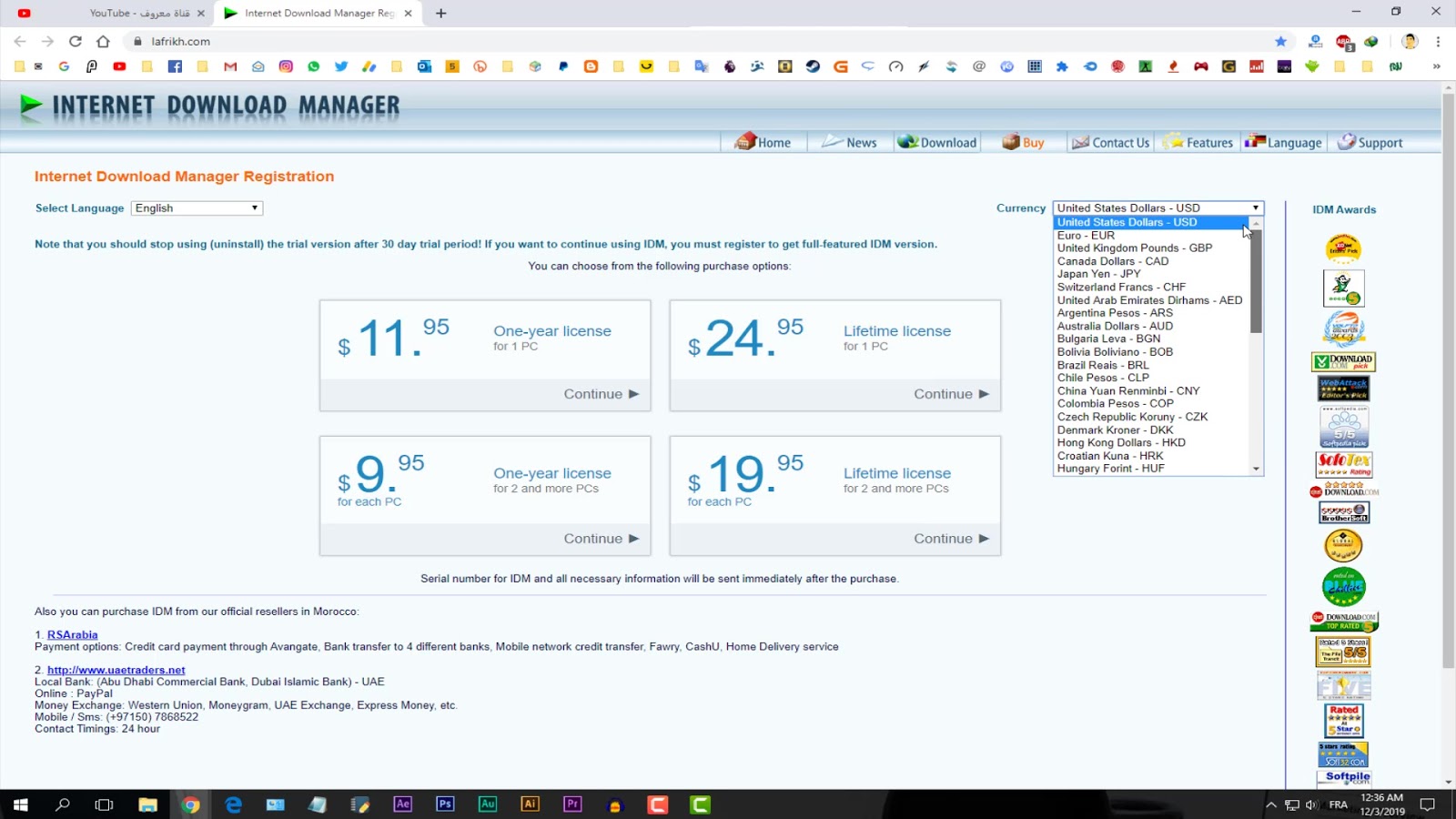Click the SofoTex rating award badge
The image size is (1456, 819).
[x=1344, y=464]
